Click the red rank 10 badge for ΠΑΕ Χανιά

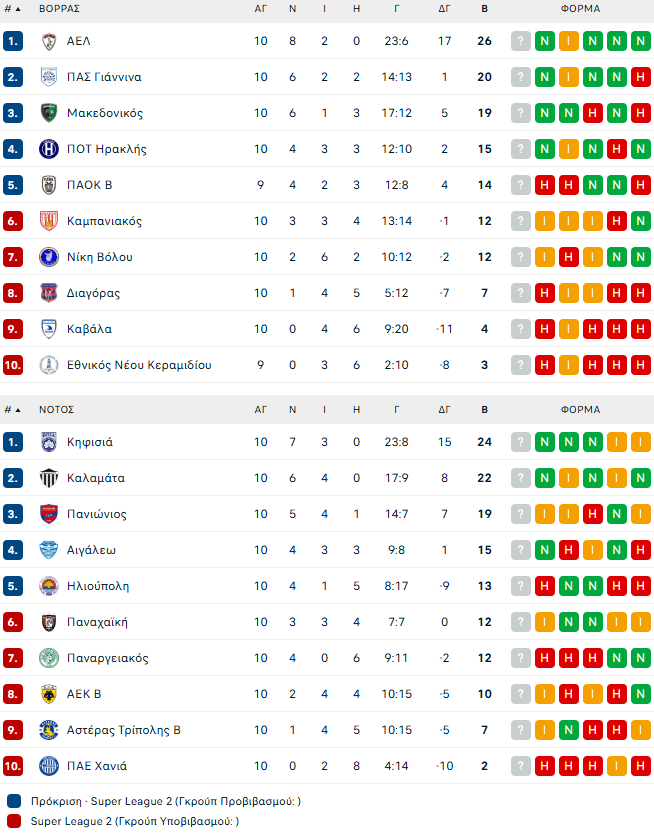pyautogui.click(x=13, y=766)
